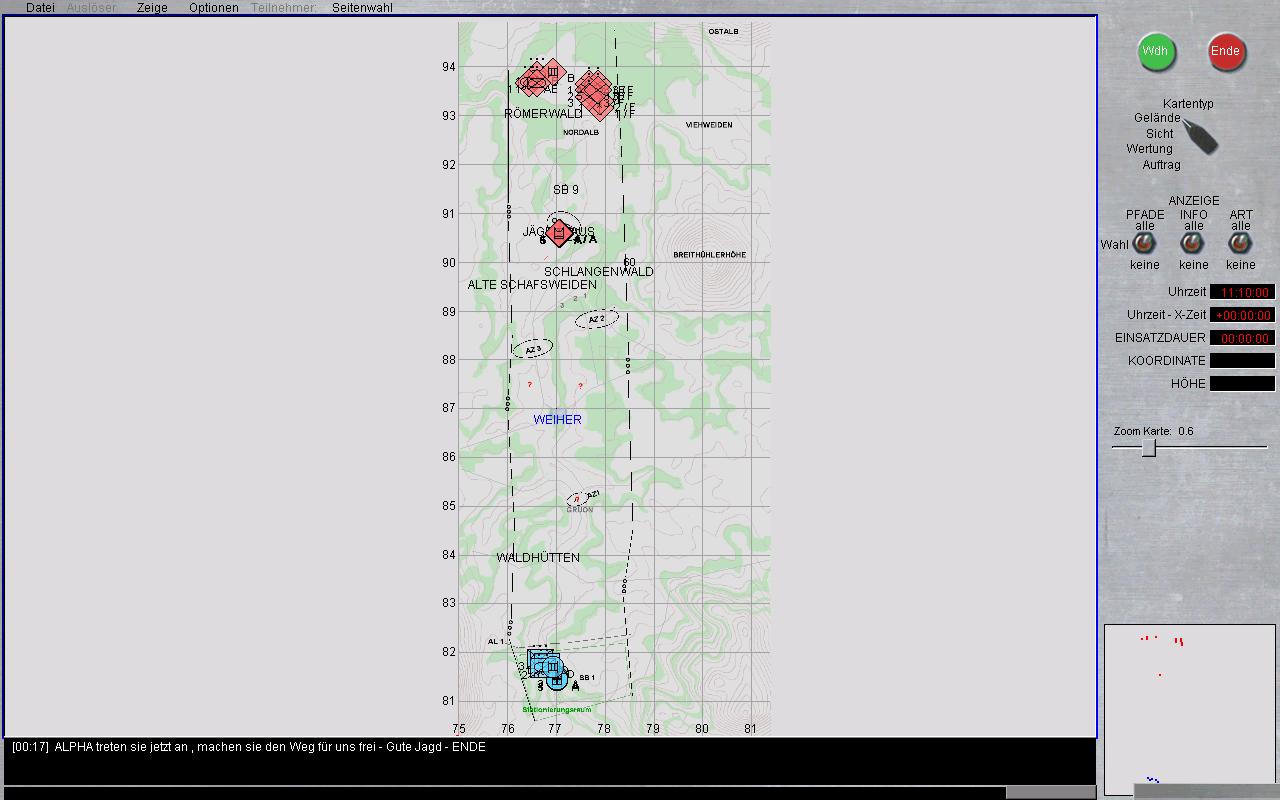
Task: Flip the INFO display toggle switch
Action: tap(1192, 244)
